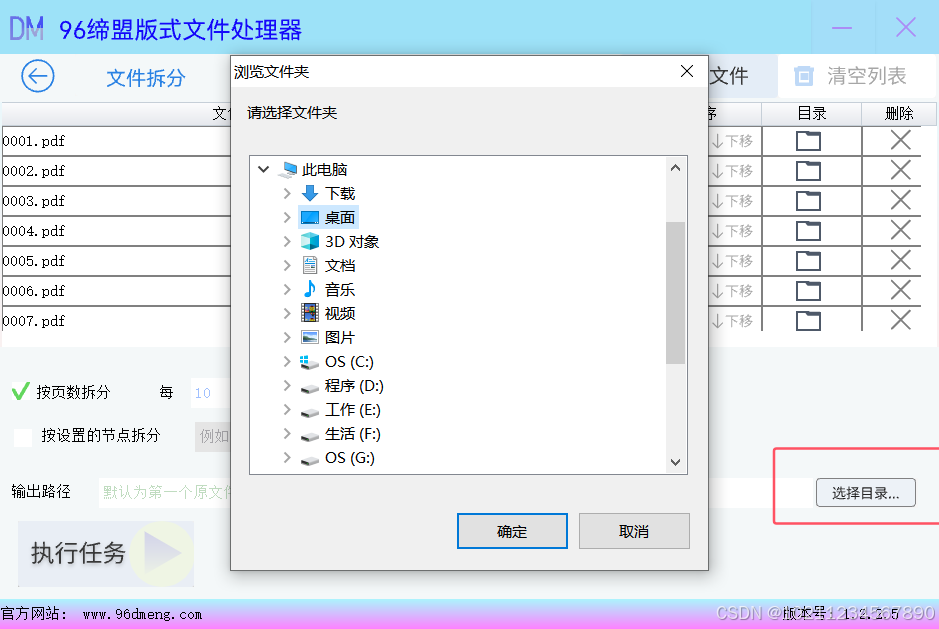Select the Music folder icon in the tree
This screenshot has height=629, width=939.
310,289
